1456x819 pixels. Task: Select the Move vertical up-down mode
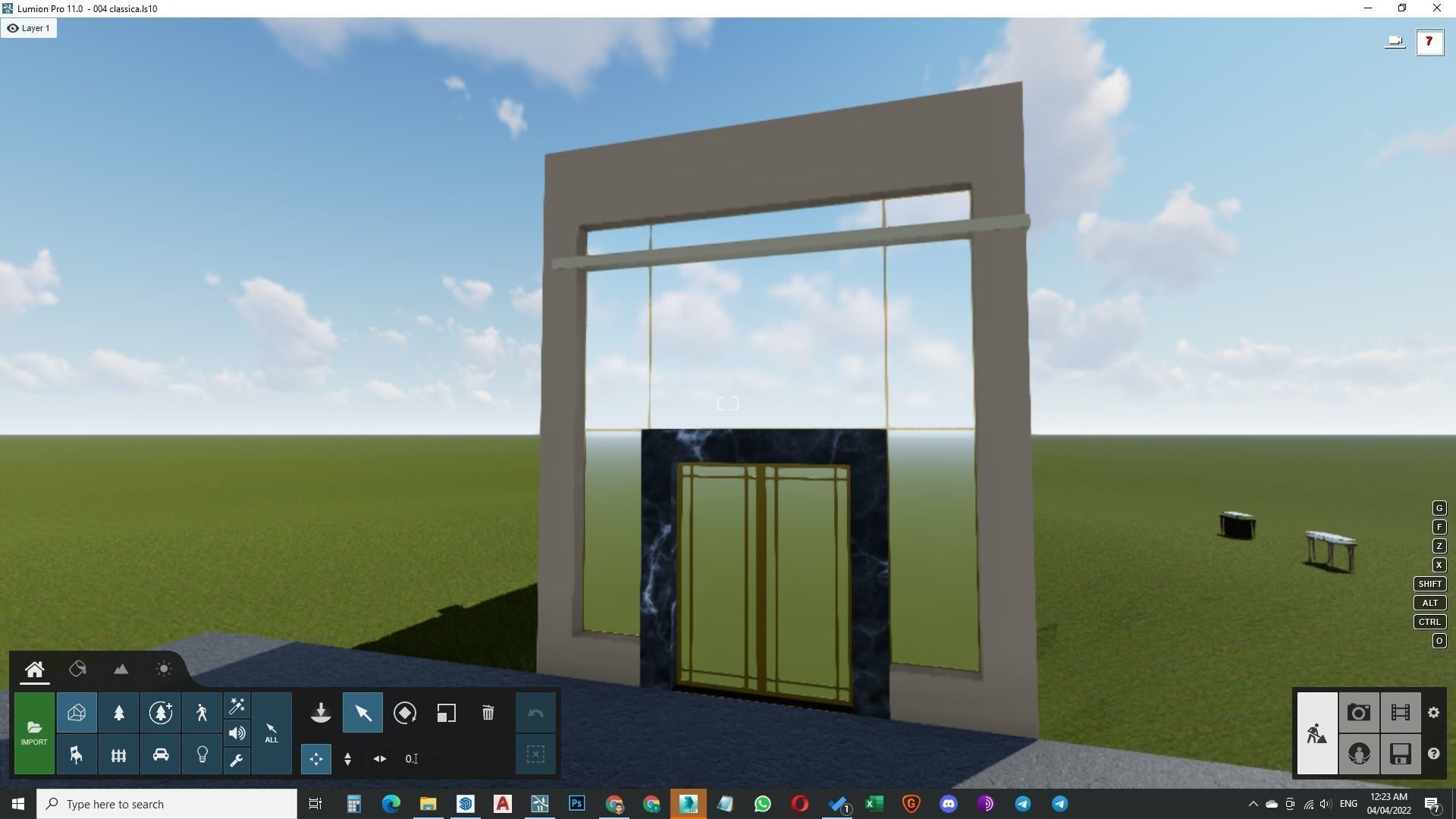point(347,758)
